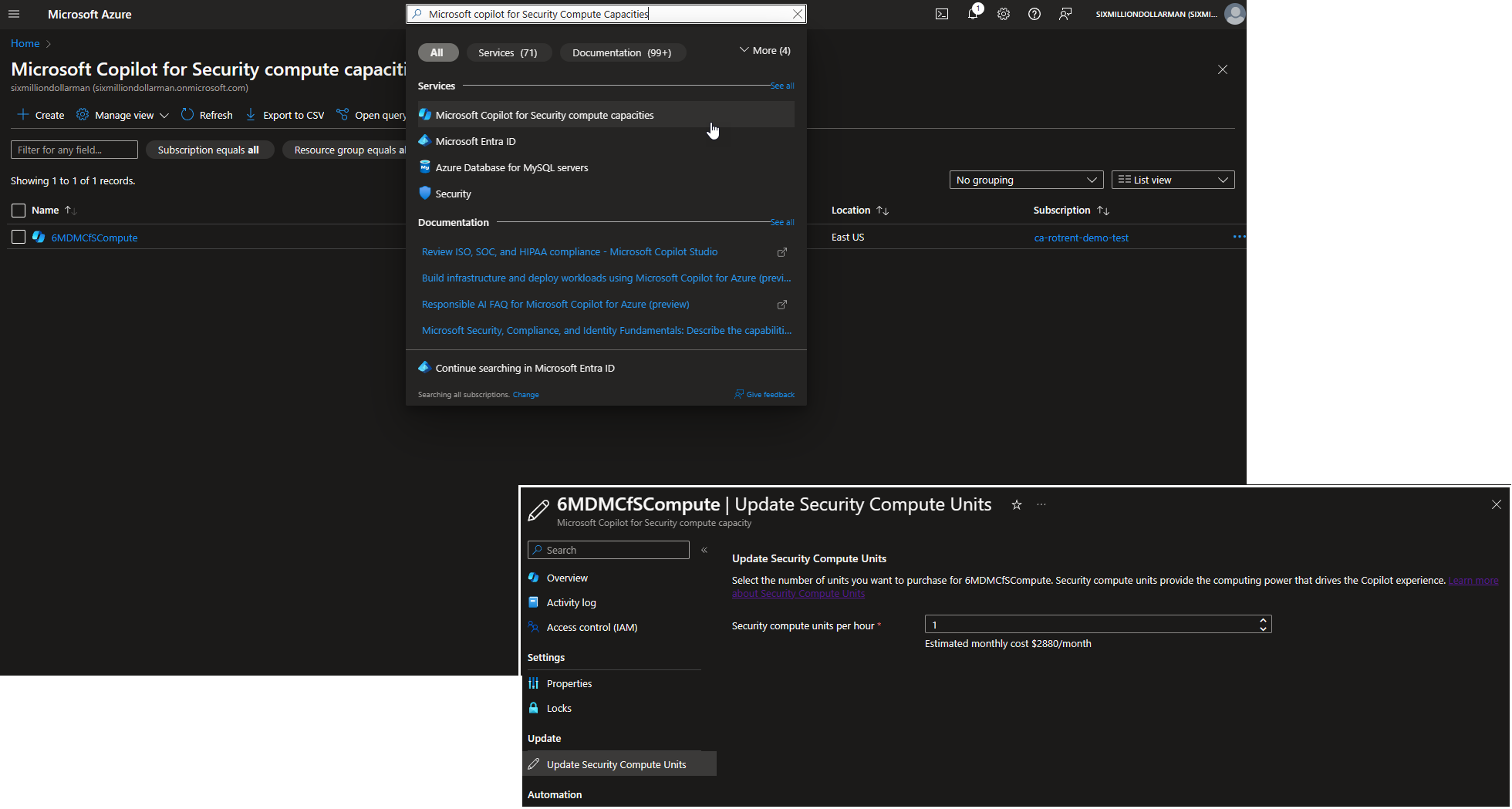Open the Azure portal hamburger menu
Viewport: 1512px width, 809px height.
[14, 14]
